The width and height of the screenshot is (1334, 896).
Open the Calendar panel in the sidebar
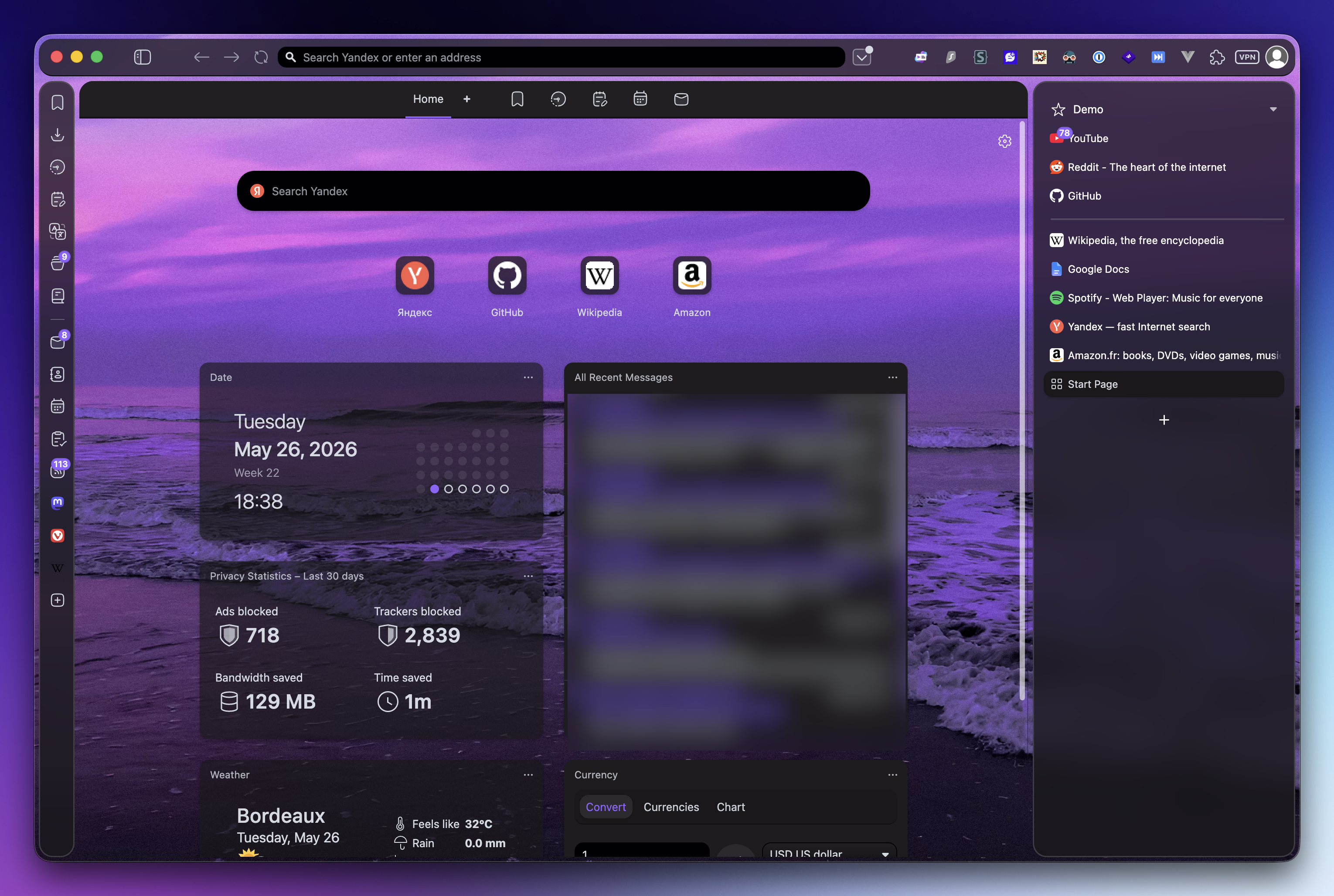(x=57, y=406)
